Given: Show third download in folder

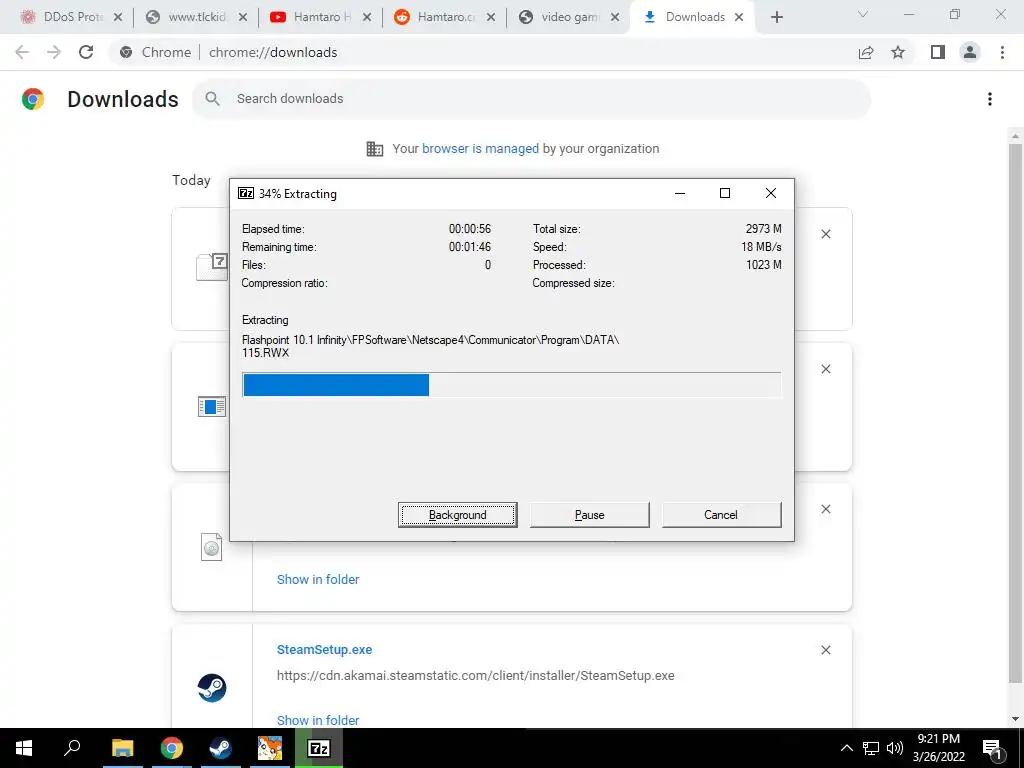Looking at the screenshot, I should click(318, 579).
